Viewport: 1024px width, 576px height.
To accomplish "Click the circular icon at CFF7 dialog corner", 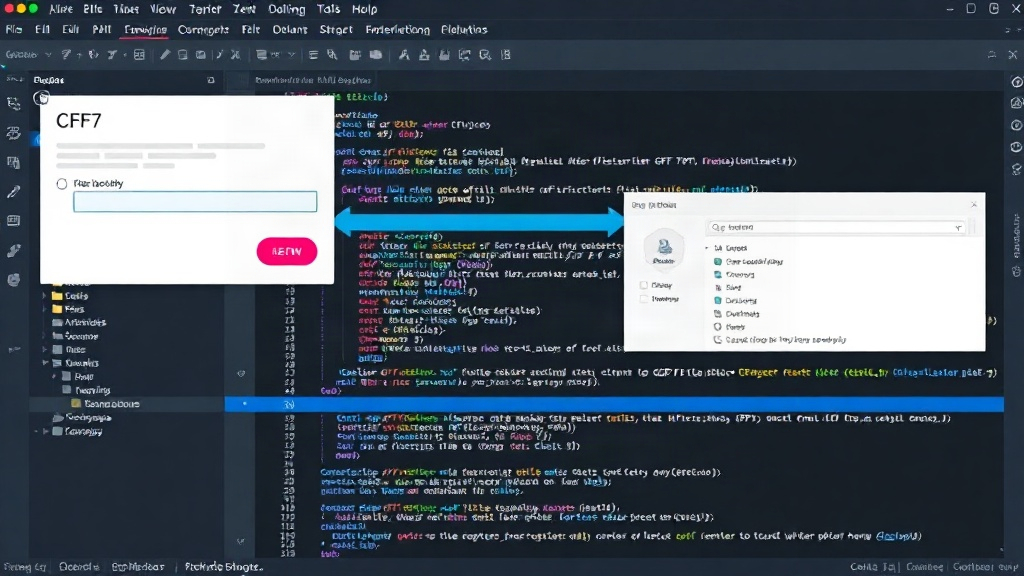I will tap(41, 98).
